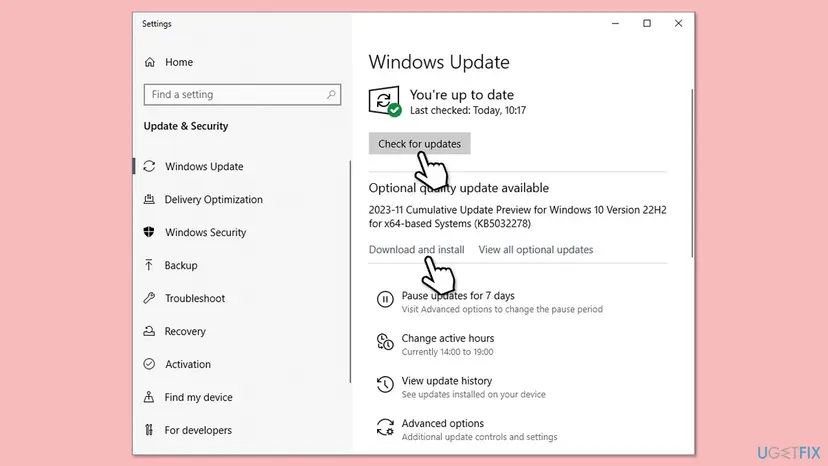Screen dimensions: 828x466
Task: Click the Delivery Optimization icon
Action: pos(149,199)
